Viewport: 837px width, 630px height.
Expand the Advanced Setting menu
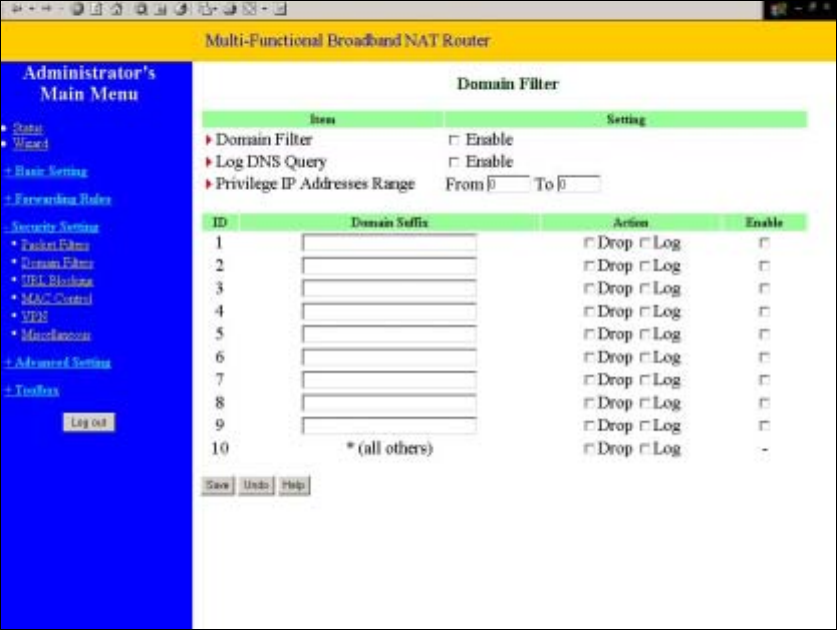pos(58,363)
